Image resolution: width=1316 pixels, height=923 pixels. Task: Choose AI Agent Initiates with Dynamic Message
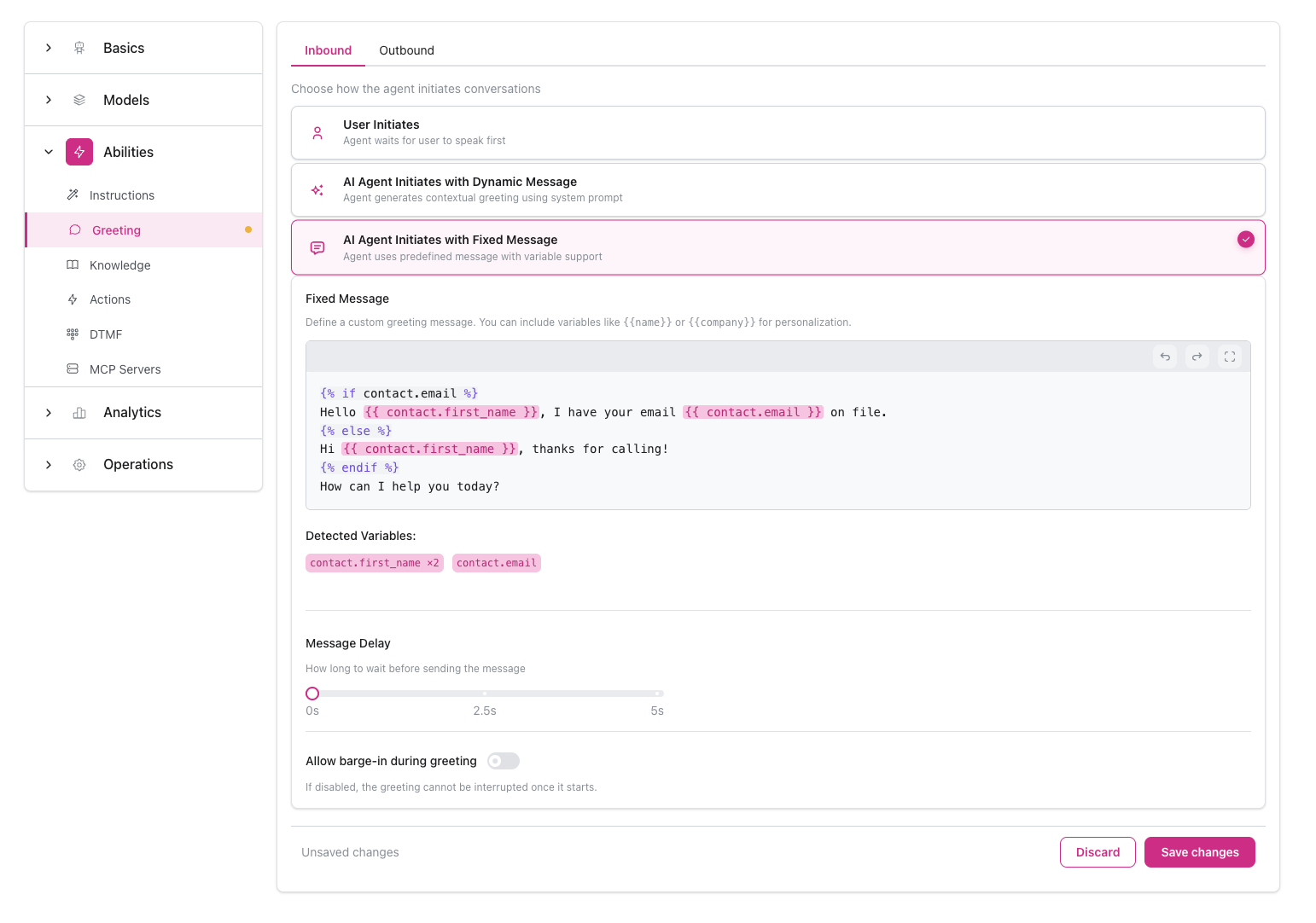777,189
